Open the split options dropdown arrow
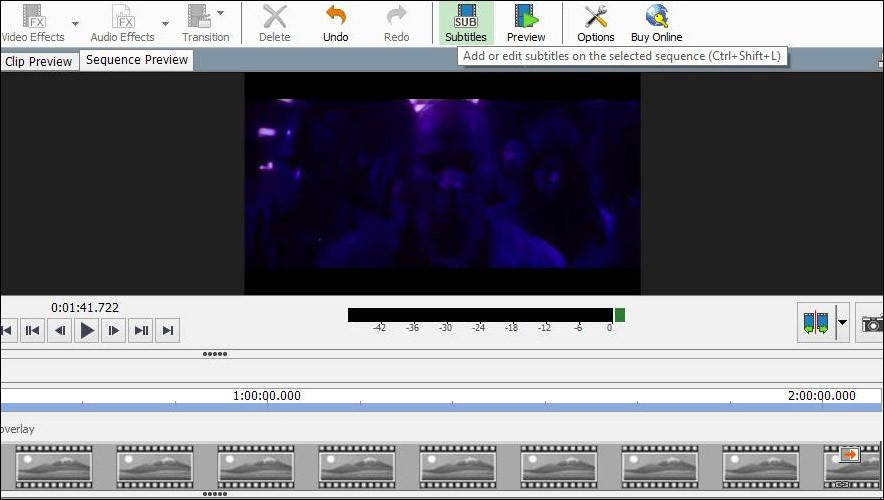This screenshot has height=500, width=884. coord(842,323)
